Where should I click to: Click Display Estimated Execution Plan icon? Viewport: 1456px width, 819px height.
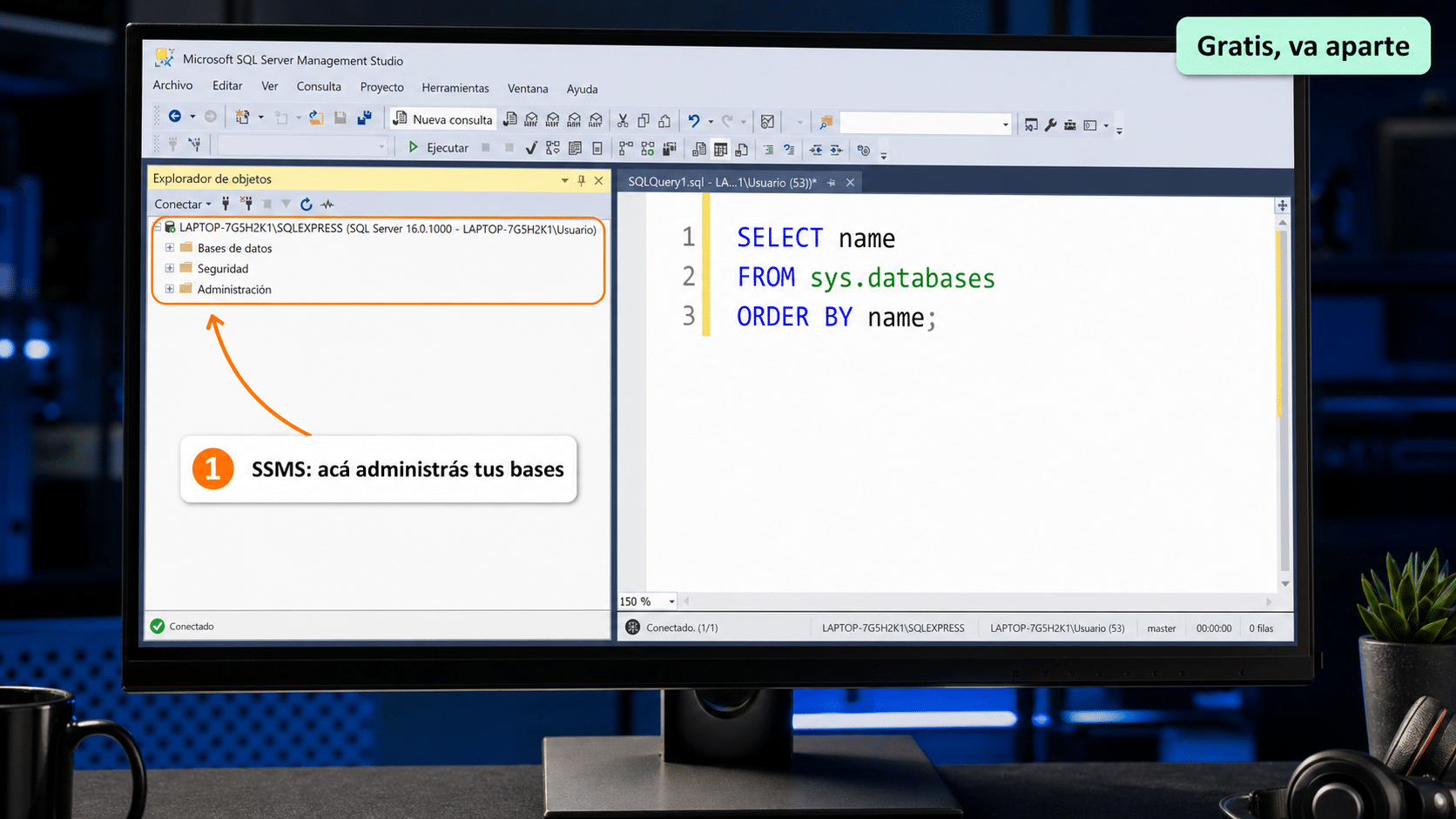click(x=553, y=148)
